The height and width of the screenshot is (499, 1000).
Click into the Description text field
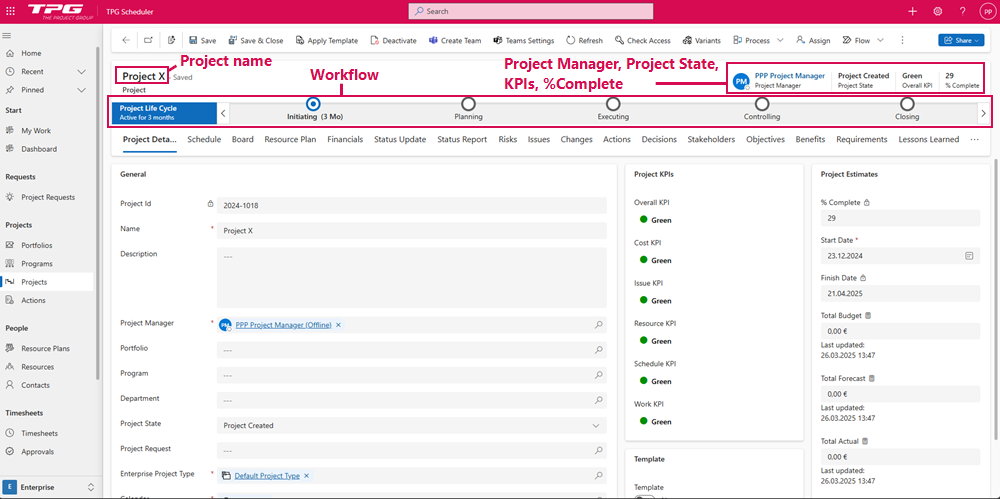pyautogui.click(x=410, y=277)
